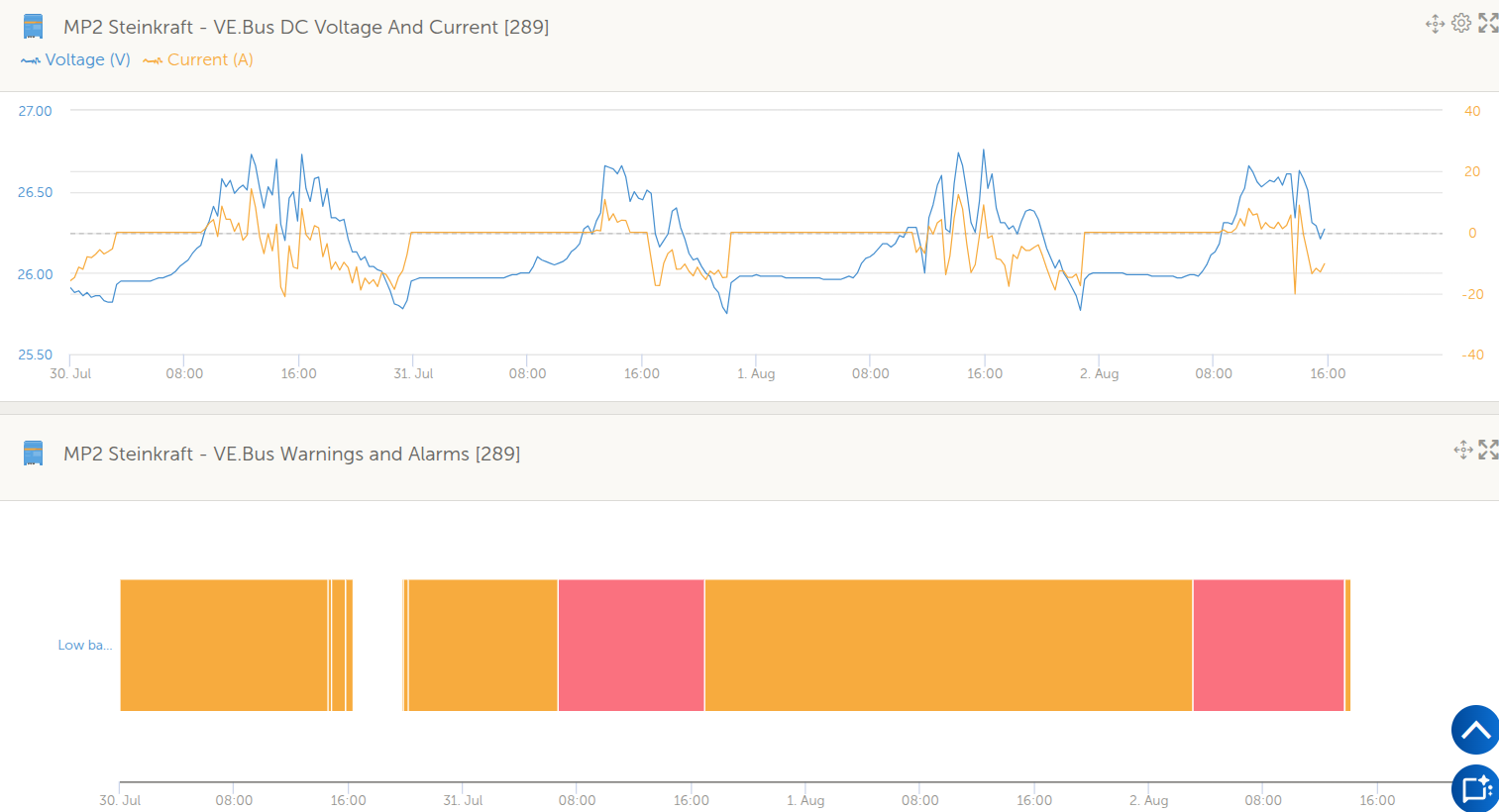Viewport: 1499px width, 812px height.
Task: Click the scroll-to-top round arrow button
Action: pyautogui.click(x=1475, y=731)
